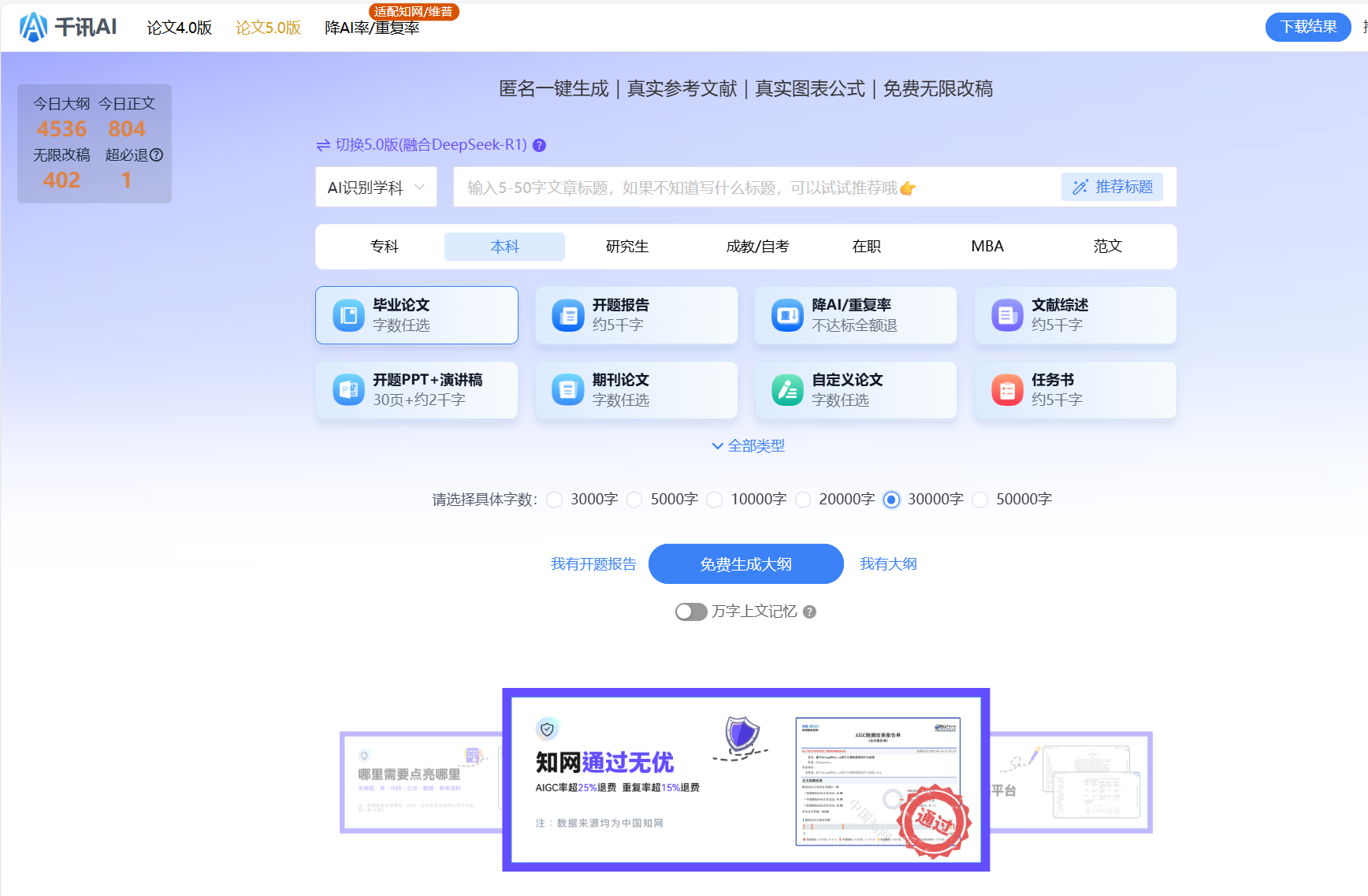Click the 自定义论文 pencil icon

pos(787,390)
